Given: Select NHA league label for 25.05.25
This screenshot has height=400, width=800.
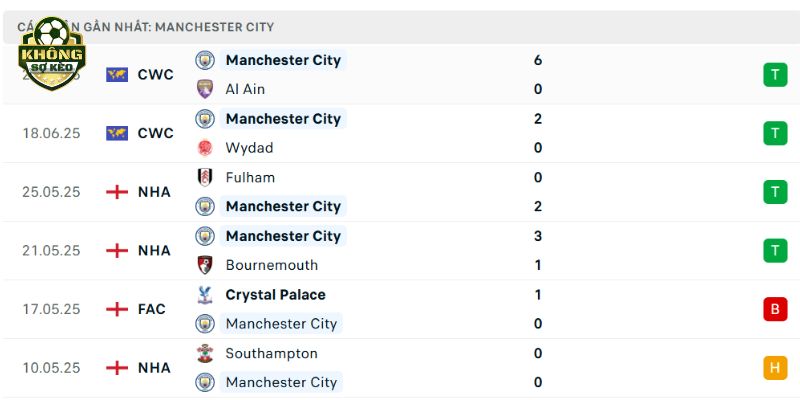Looking at the screenshot, I should click(x=154, y=192).
